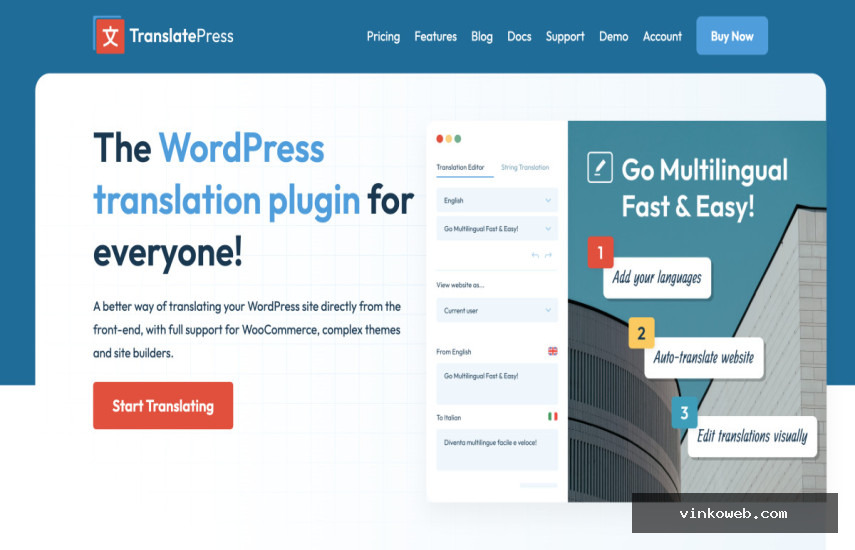Go to Account in the header

[662, 37]
